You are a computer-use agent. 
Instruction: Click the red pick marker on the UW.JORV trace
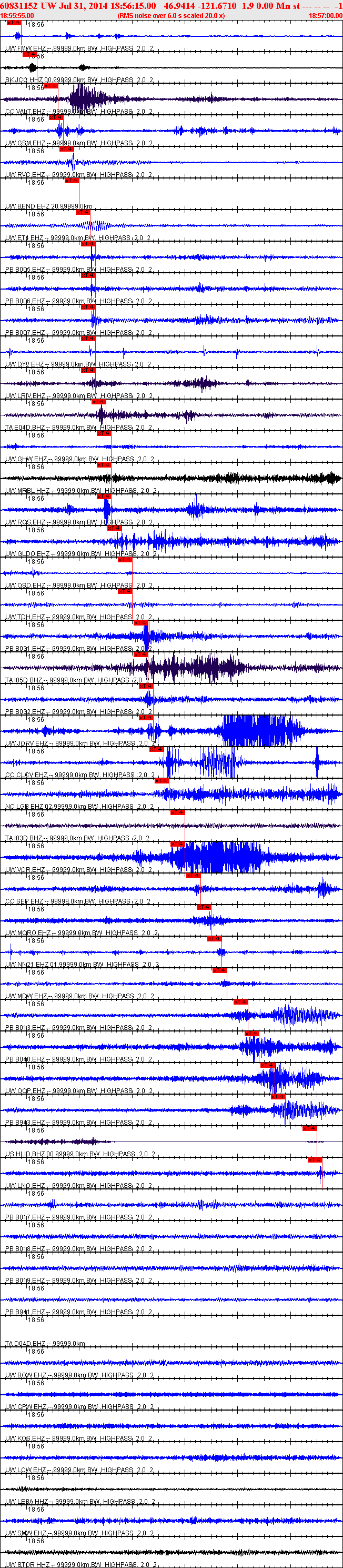point(145,718)
